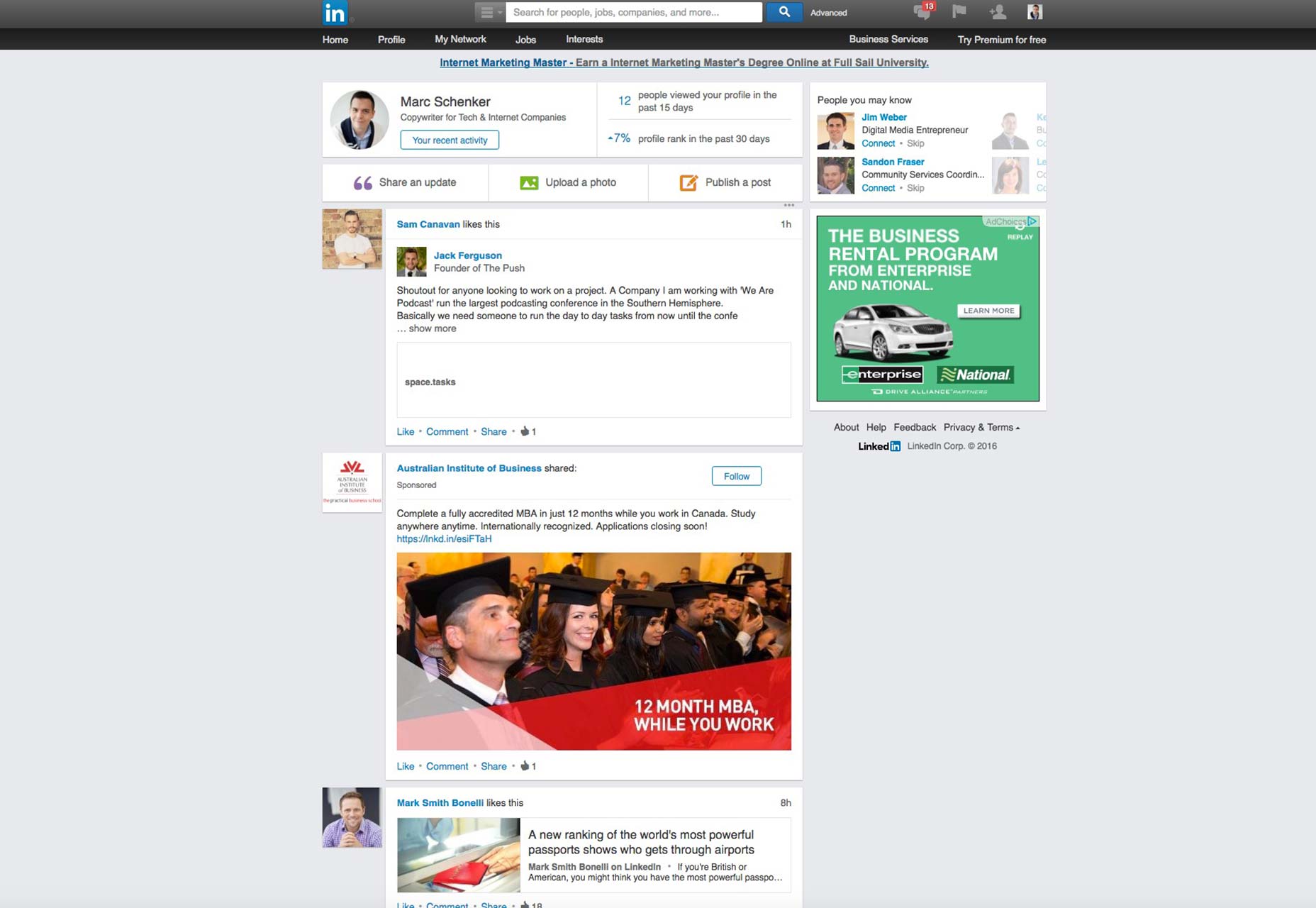The height and width of the screenshot is (908, 1316).
Task: Open the space.tasks link preview
Action: 593,380
